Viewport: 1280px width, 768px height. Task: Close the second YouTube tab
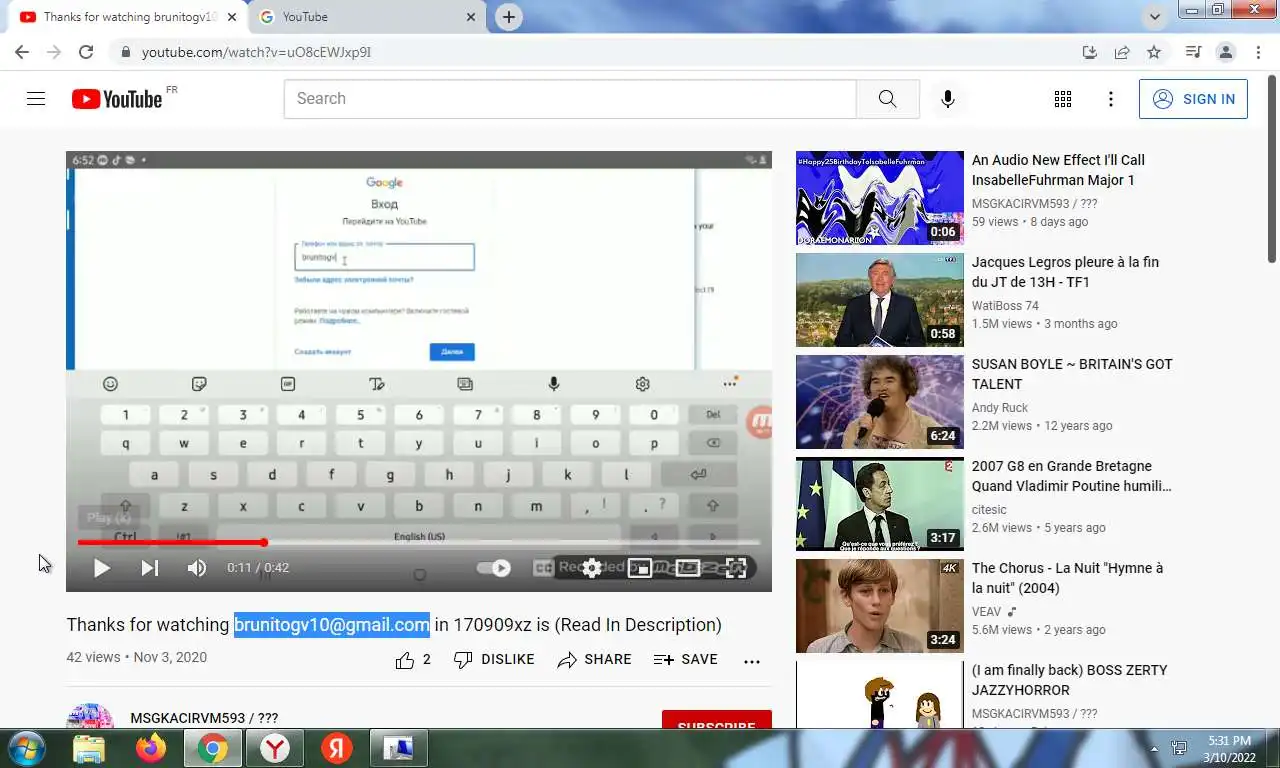pos(471,17)
